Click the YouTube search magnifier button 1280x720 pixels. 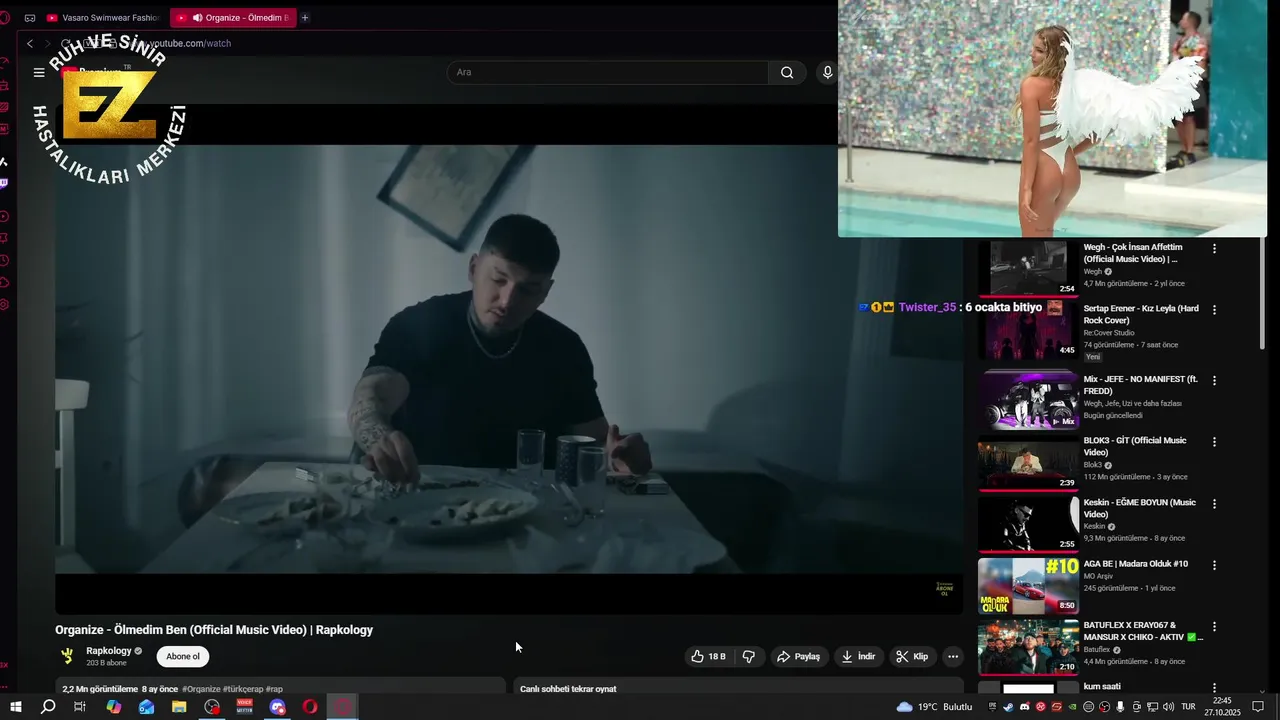pyautogui.click(x=787, y=72)
